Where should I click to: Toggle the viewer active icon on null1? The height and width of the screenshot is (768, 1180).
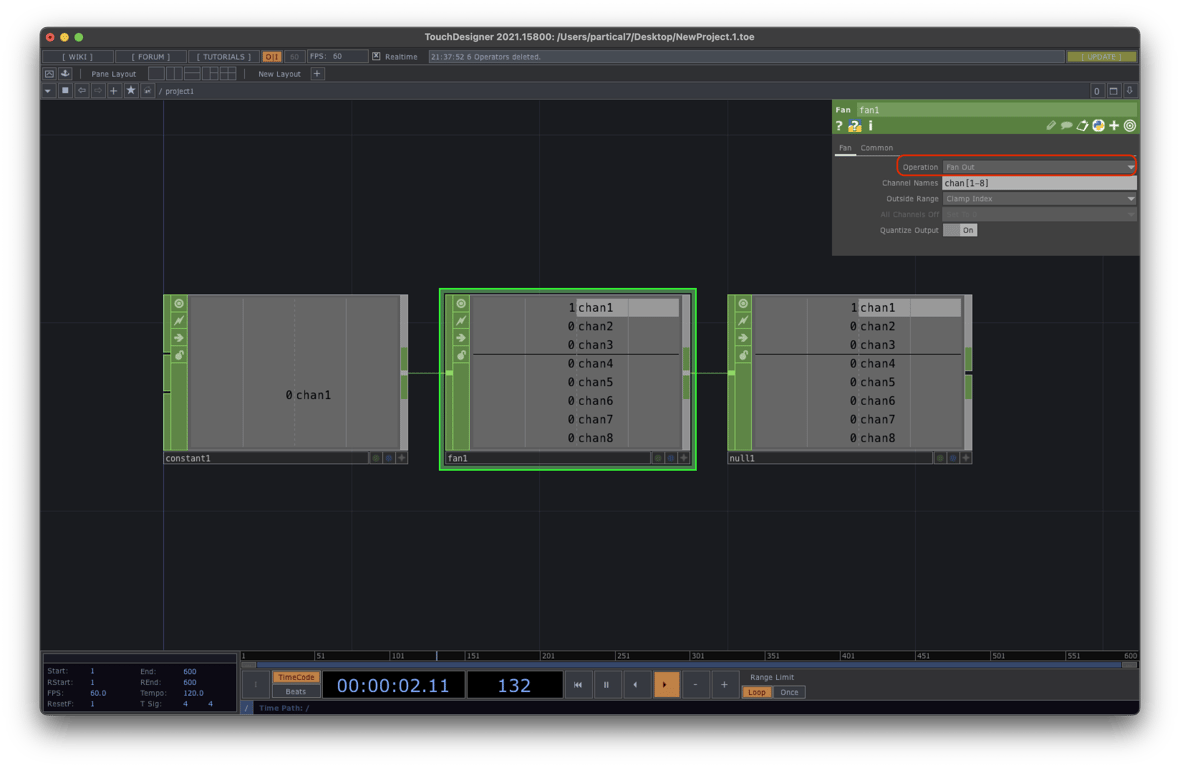click(744, 304)
